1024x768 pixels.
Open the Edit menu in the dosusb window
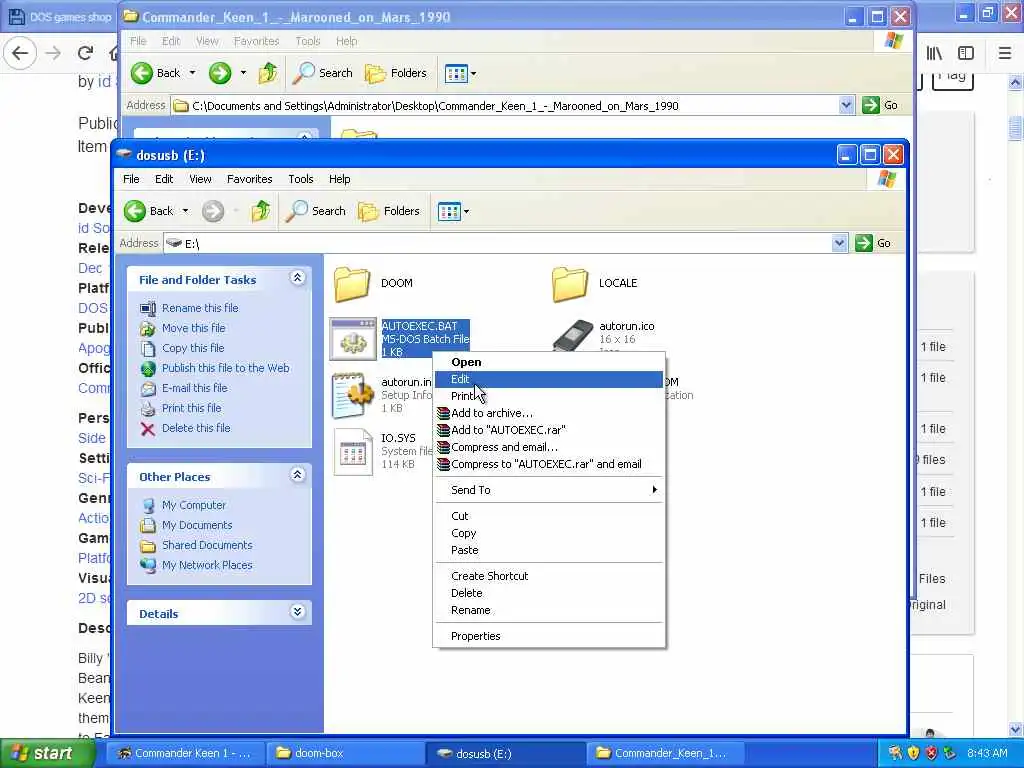click(164, 179)
